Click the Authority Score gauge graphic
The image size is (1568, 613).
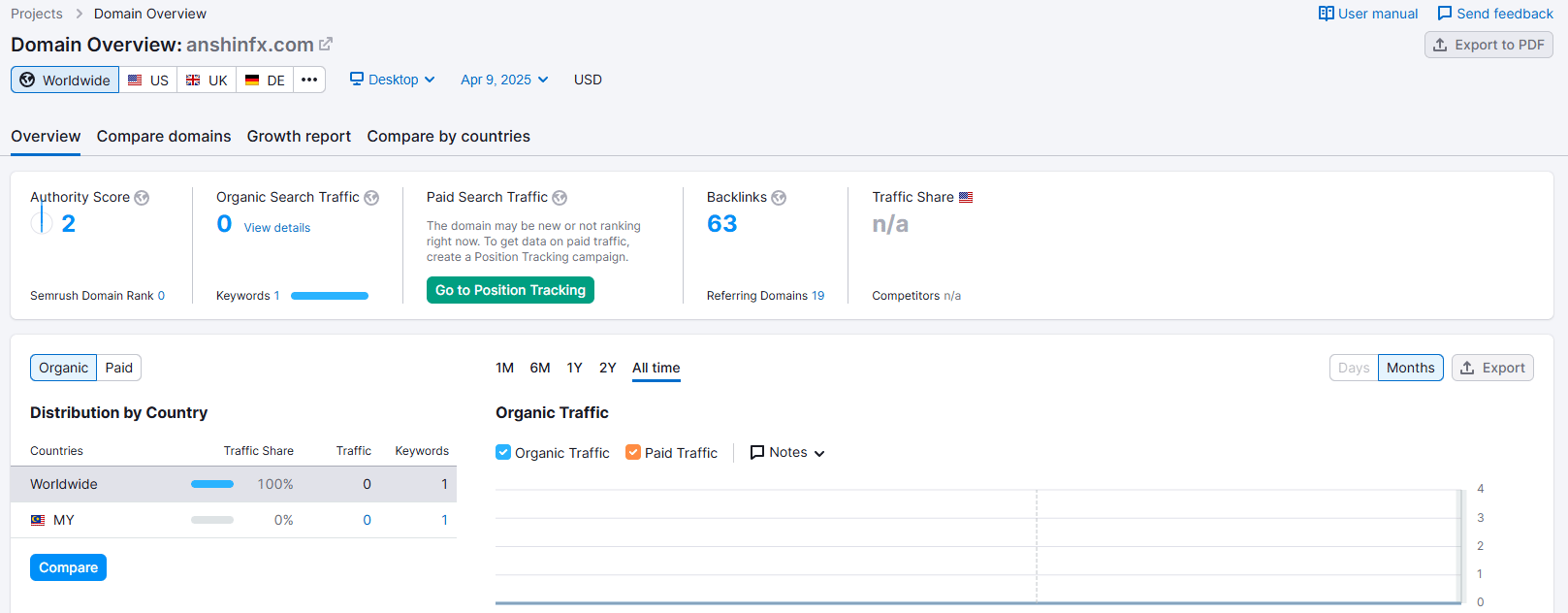(x=42, y=223)
